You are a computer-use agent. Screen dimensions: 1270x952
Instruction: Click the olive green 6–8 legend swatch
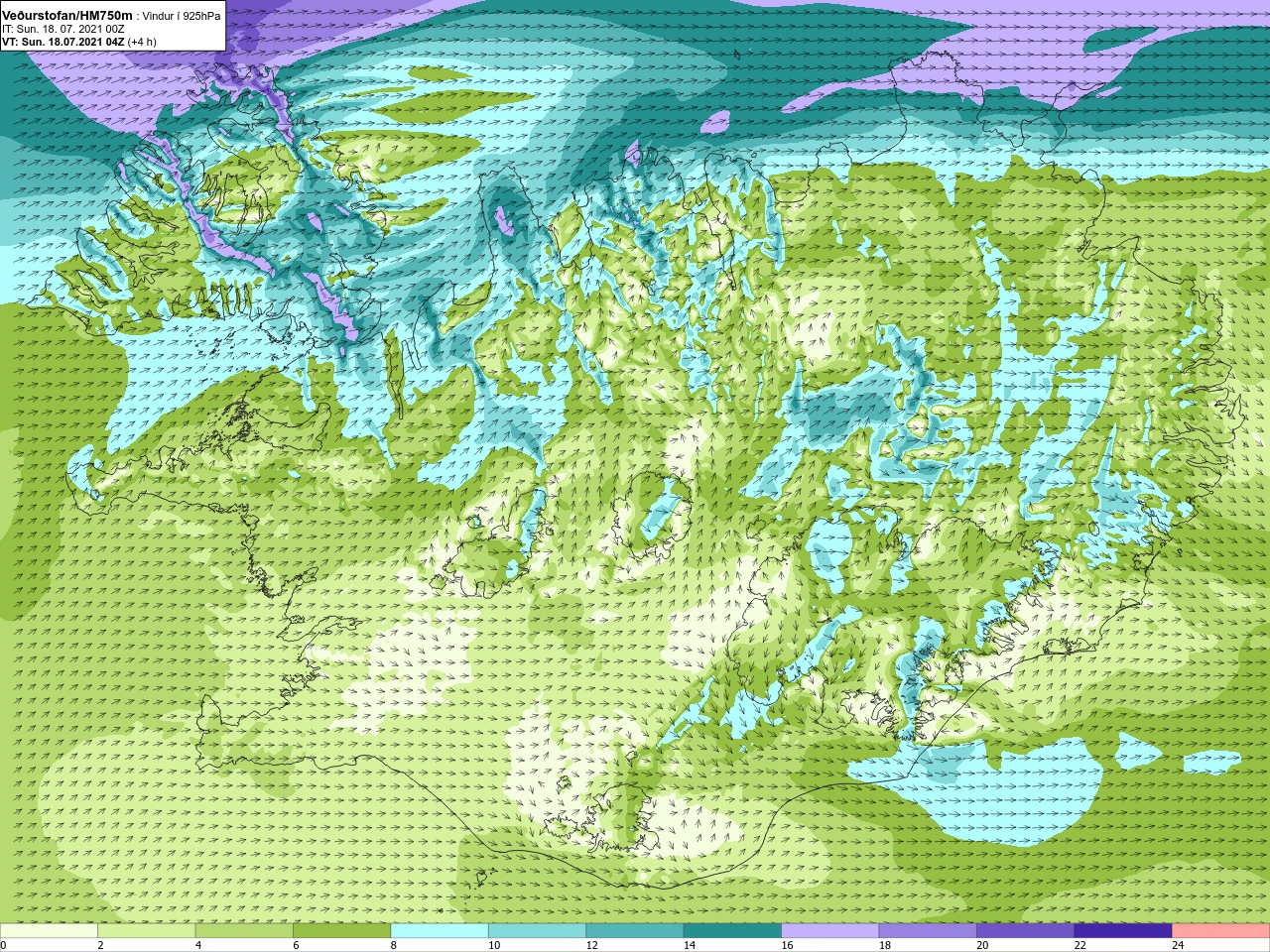342,931
